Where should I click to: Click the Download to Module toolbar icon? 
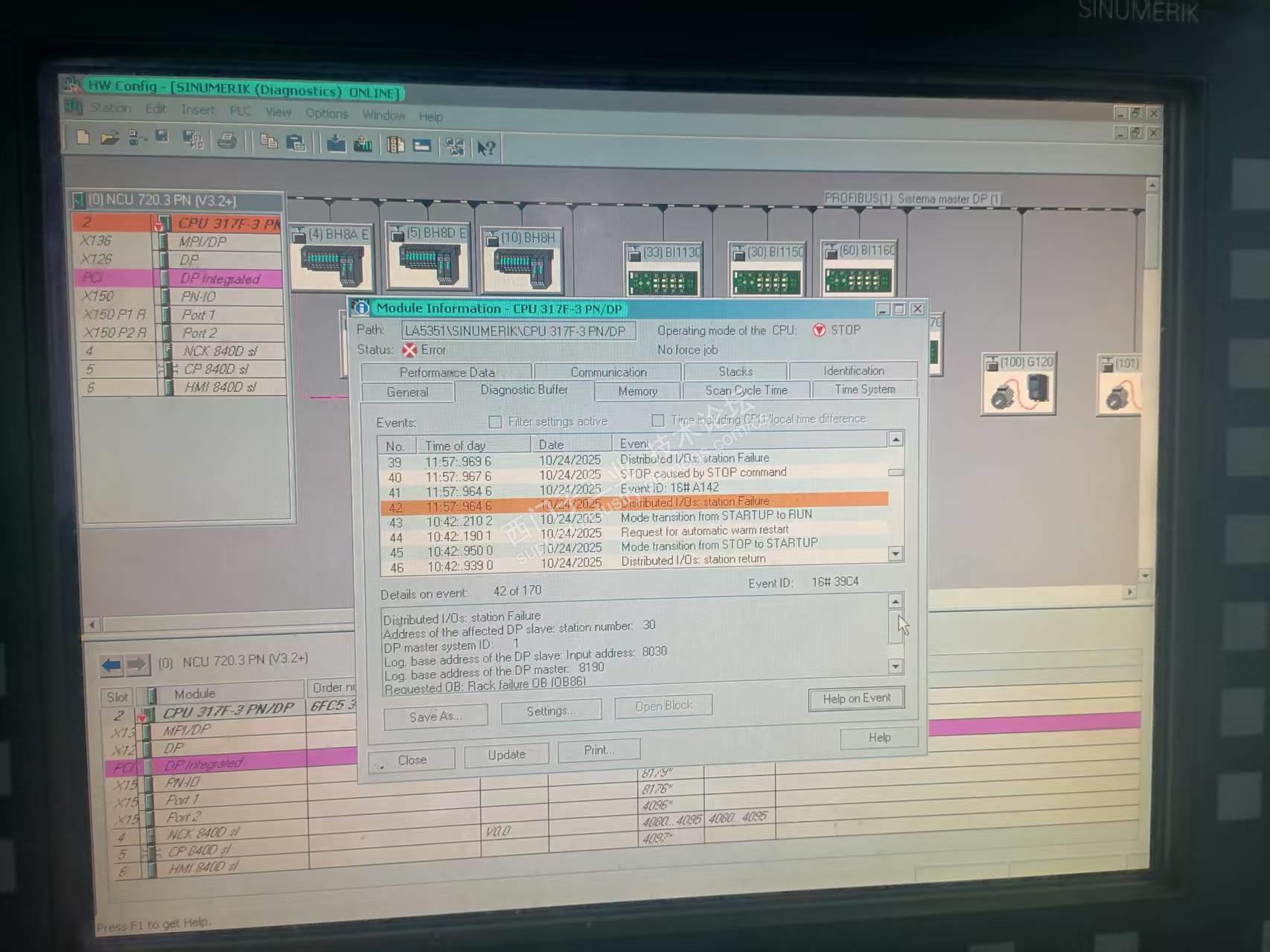pyautogui.click(x=336, y=143)
